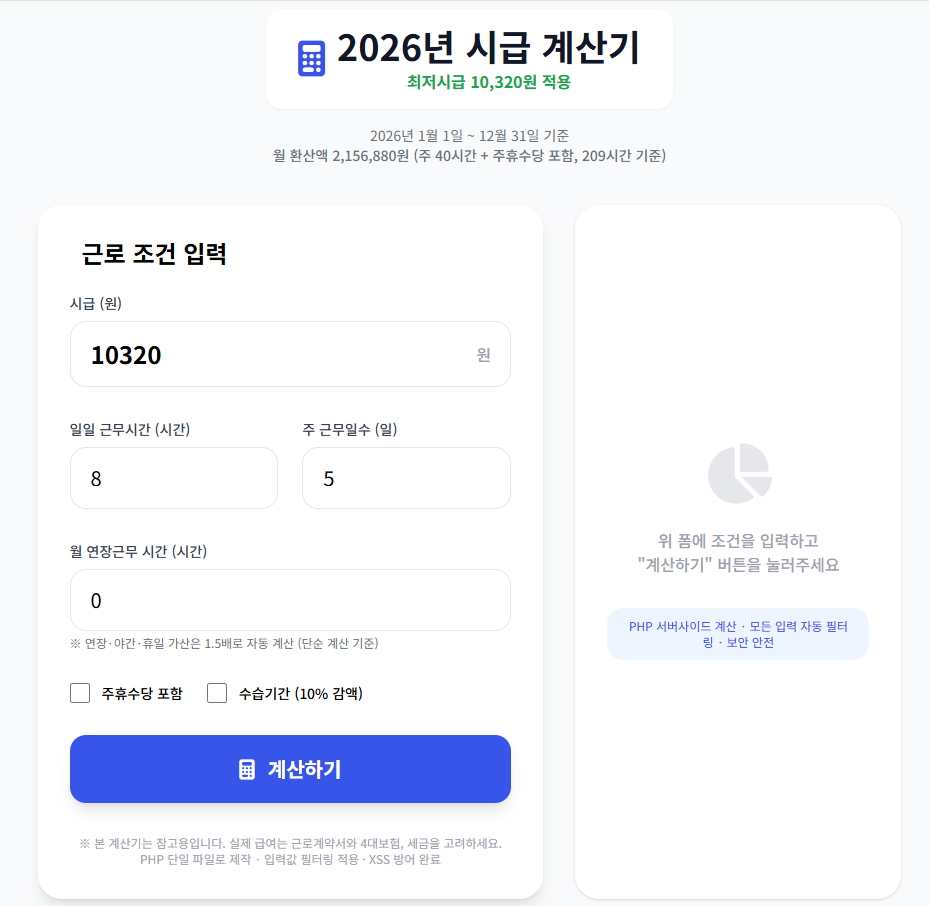Viewport: 929px width, 906px height.
Task: Tick the 수습기간 (10% 감액) checkbox
Action: click(217, 693)
